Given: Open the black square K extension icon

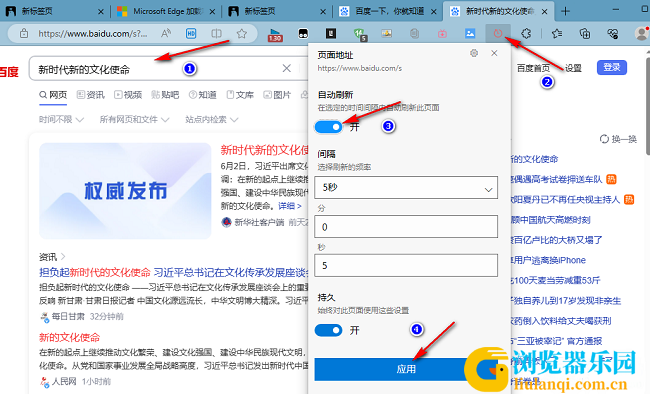Looking at the screenshot, I should [x=331, y=34].
